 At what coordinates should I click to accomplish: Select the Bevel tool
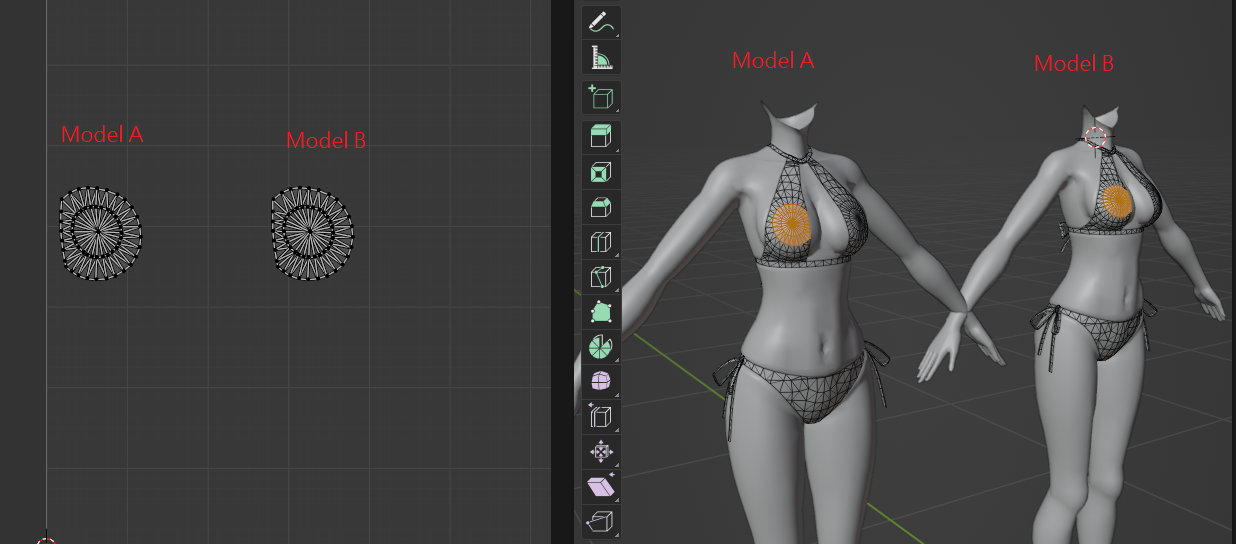point(601,207)
